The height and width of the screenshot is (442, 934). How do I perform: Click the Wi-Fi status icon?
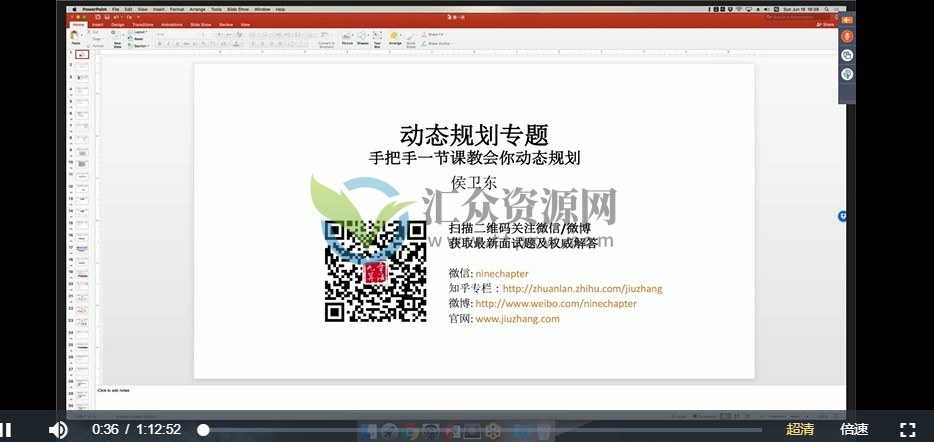click(x=739, y=9)
